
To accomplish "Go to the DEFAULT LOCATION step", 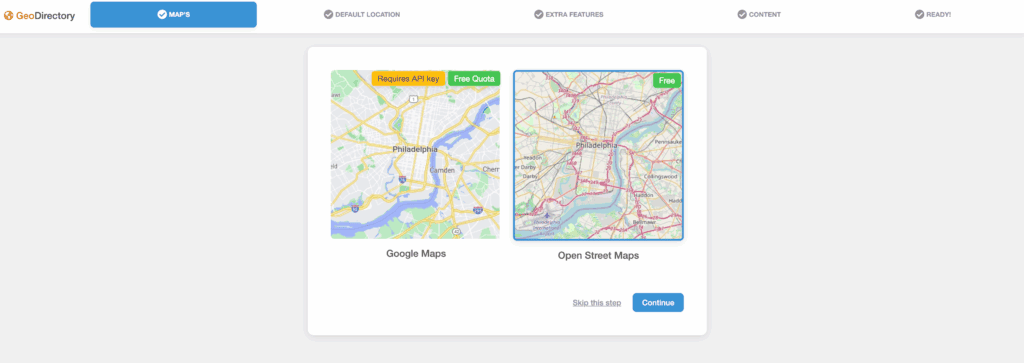I will [x=362, y=14].
